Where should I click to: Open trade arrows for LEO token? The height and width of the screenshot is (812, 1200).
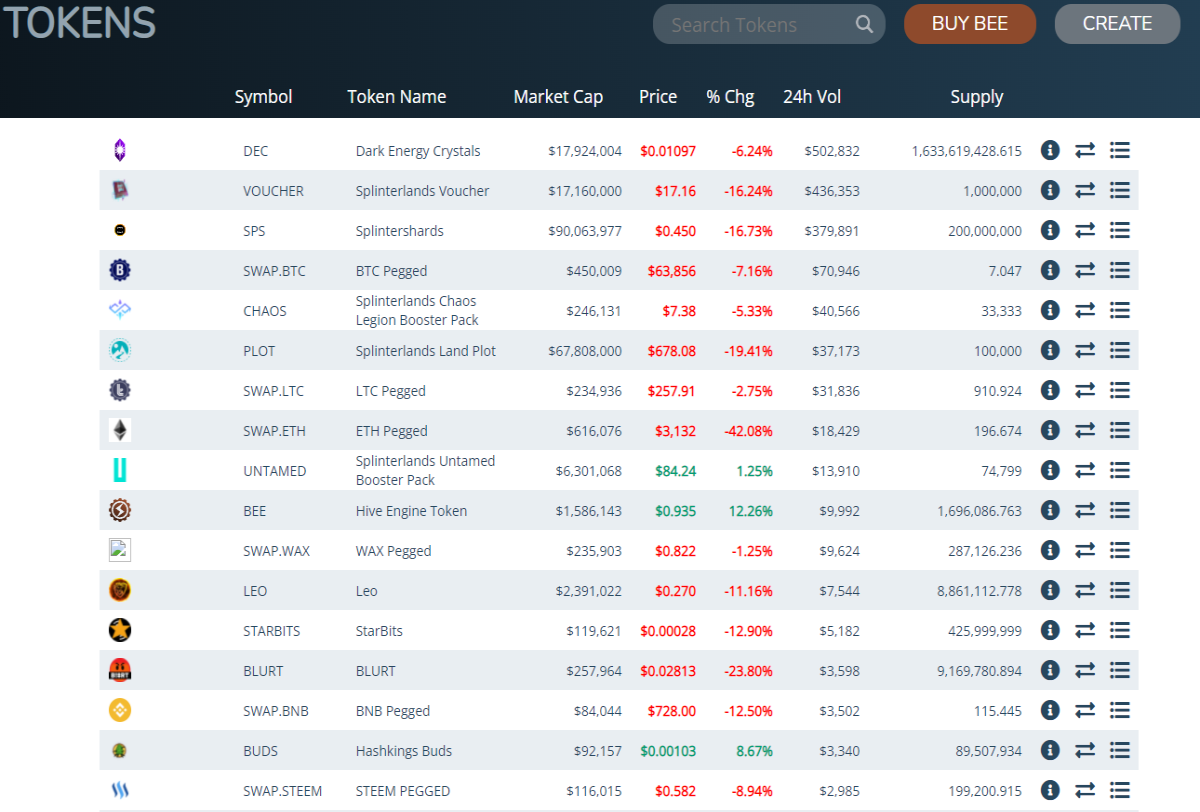tap(1085, 590)
